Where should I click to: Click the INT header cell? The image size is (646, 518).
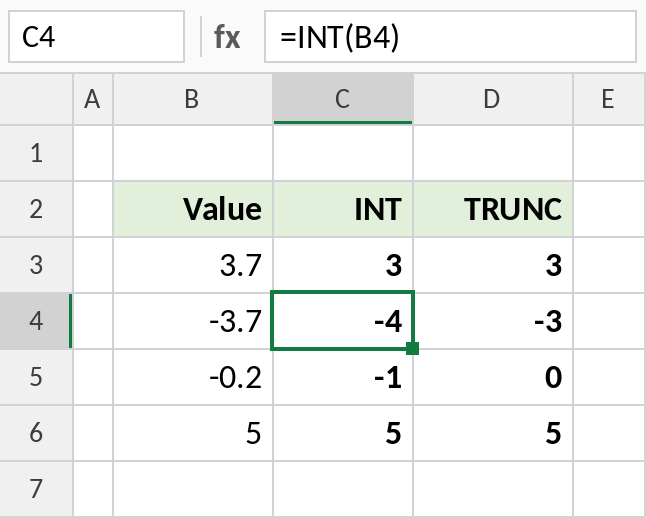[343, 209]
